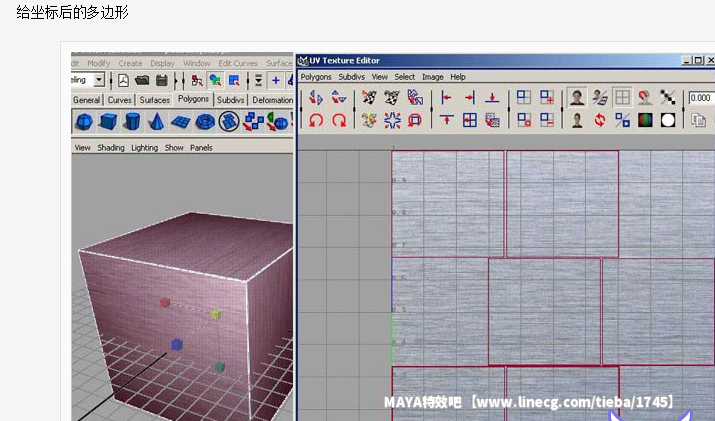Rotate UVs clockwise icon
Screen dimensions: 715x421
(338, 120)
